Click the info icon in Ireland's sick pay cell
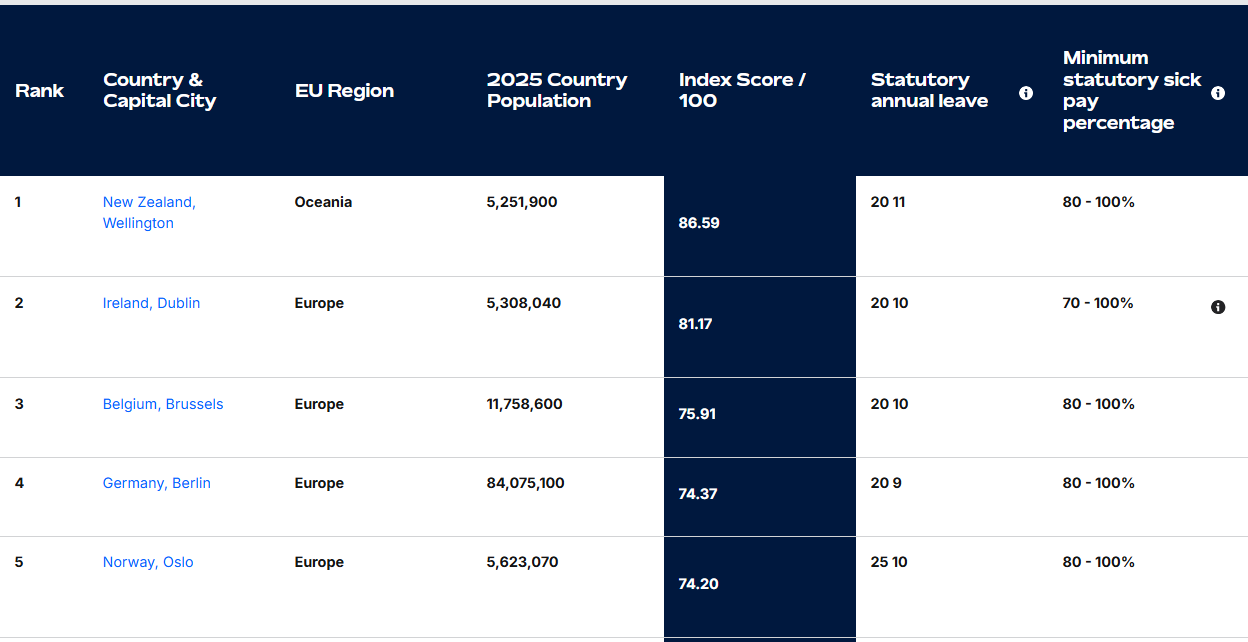The height and width of the screenshot is (642, 1248). [x=1218, y=307]
